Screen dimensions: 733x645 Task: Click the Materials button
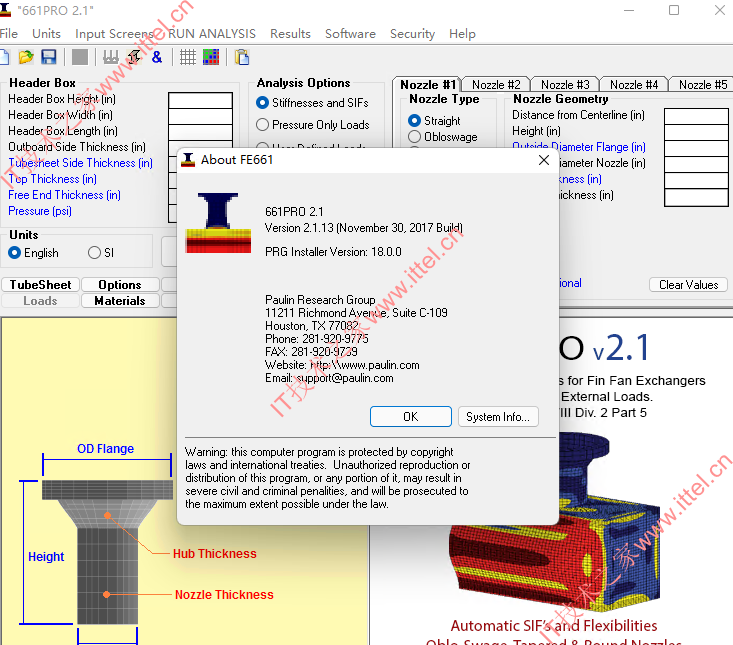tap(120, 301)
